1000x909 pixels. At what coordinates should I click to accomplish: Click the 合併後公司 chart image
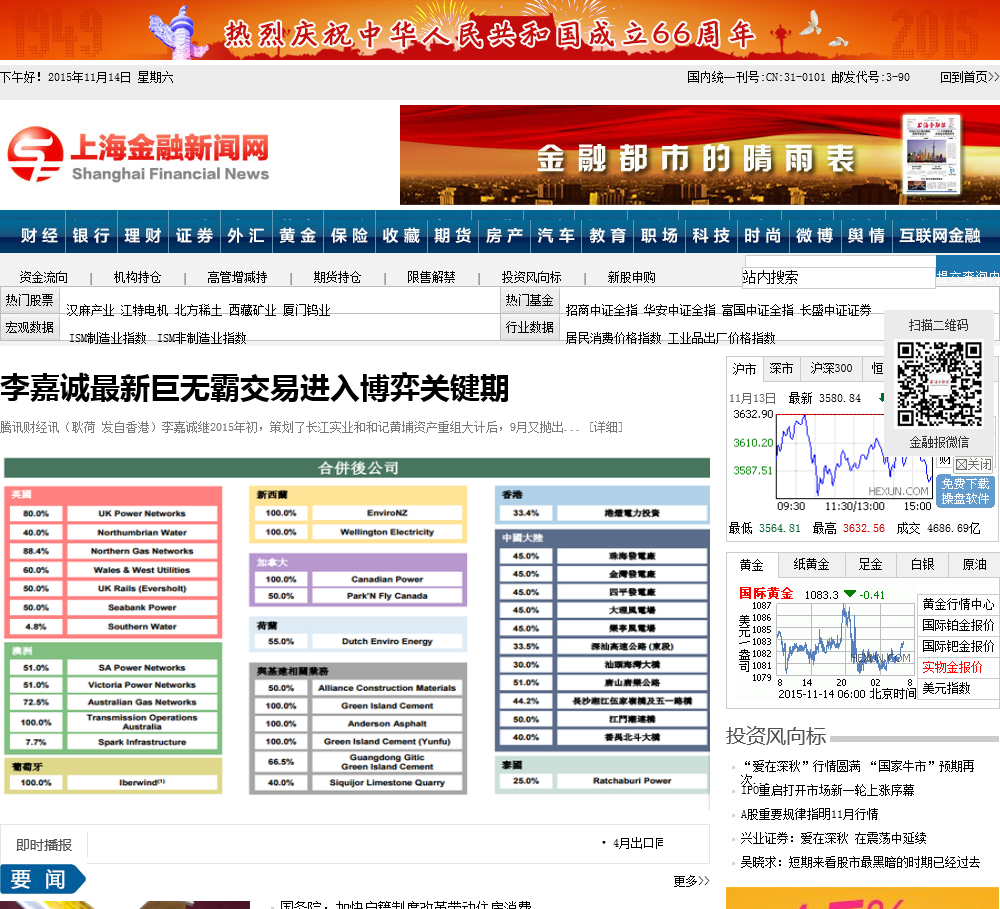pos(357,626)
